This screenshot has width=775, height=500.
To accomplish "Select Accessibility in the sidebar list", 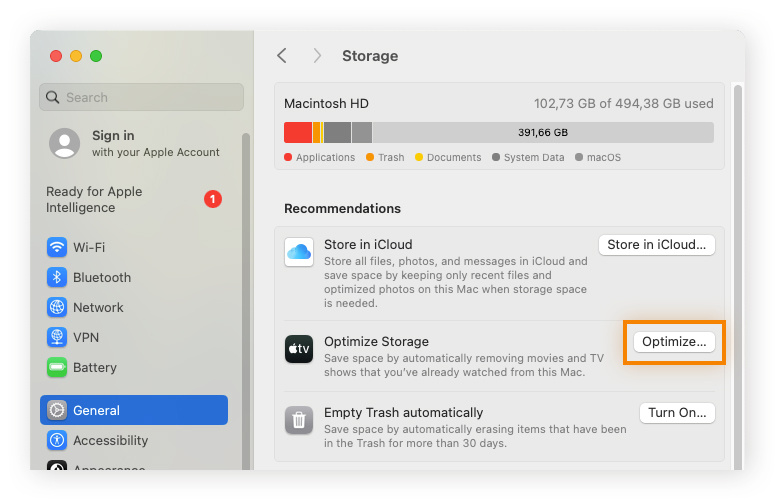I will pos(111,440).
